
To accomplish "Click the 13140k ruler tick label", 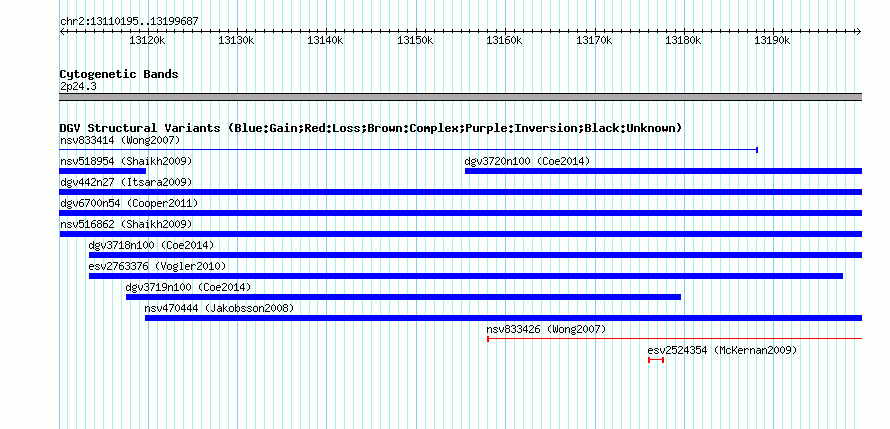I will click(326, 40).
